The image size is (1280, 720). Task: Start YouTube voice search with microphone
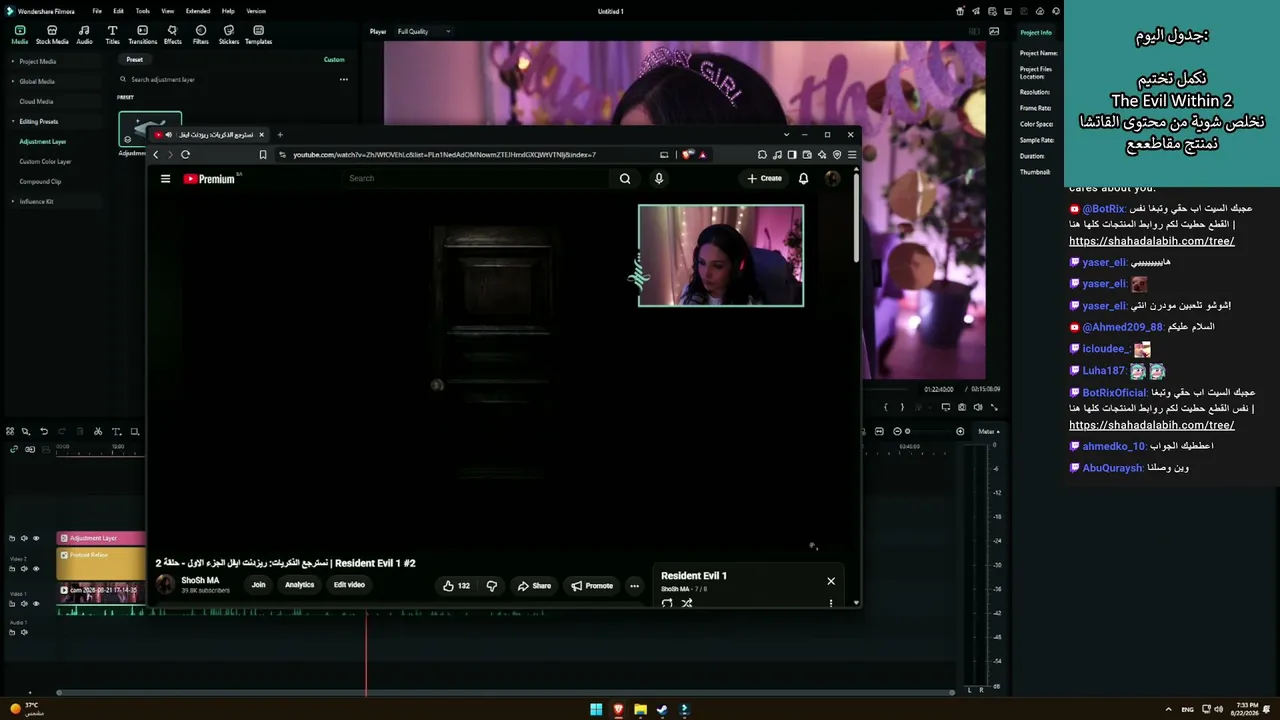[x=658, y=179]
